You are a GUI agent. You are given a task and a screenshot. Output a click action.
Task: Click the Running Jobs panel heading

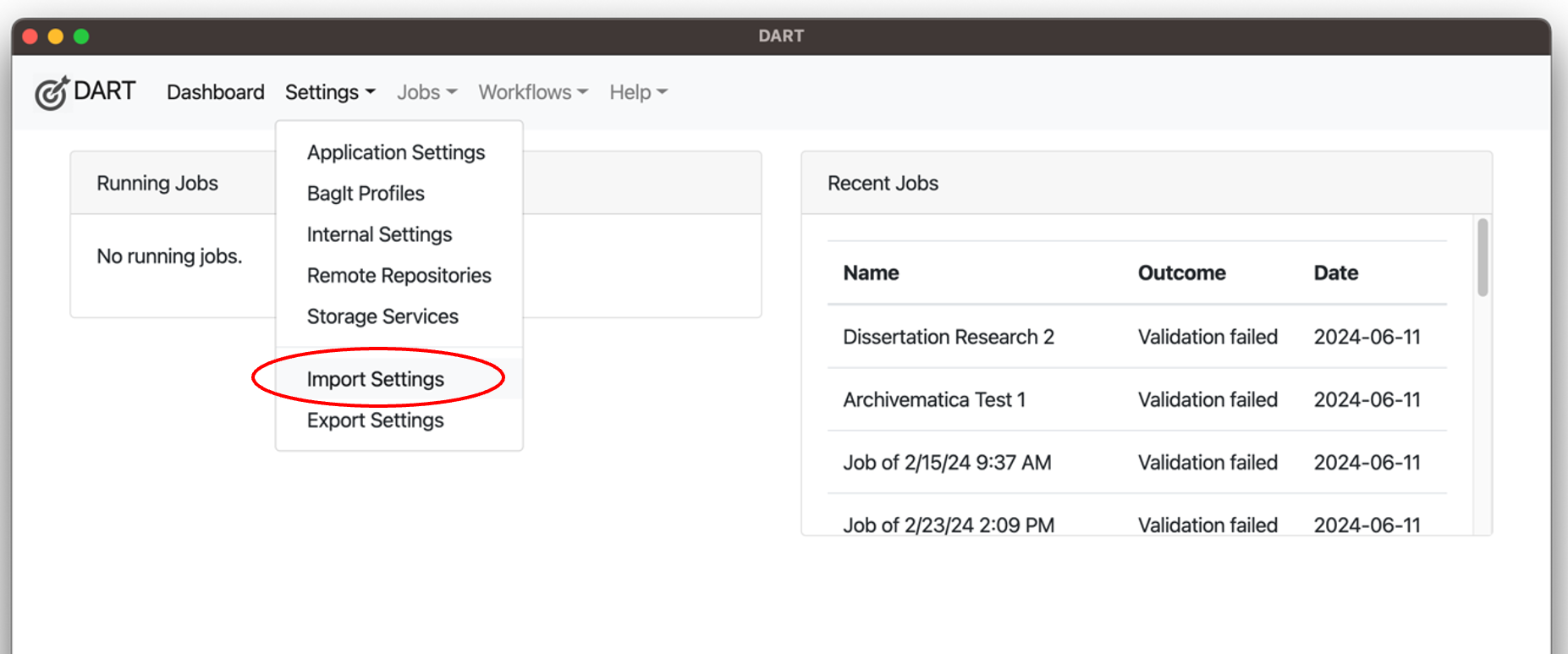coord(157,184)
